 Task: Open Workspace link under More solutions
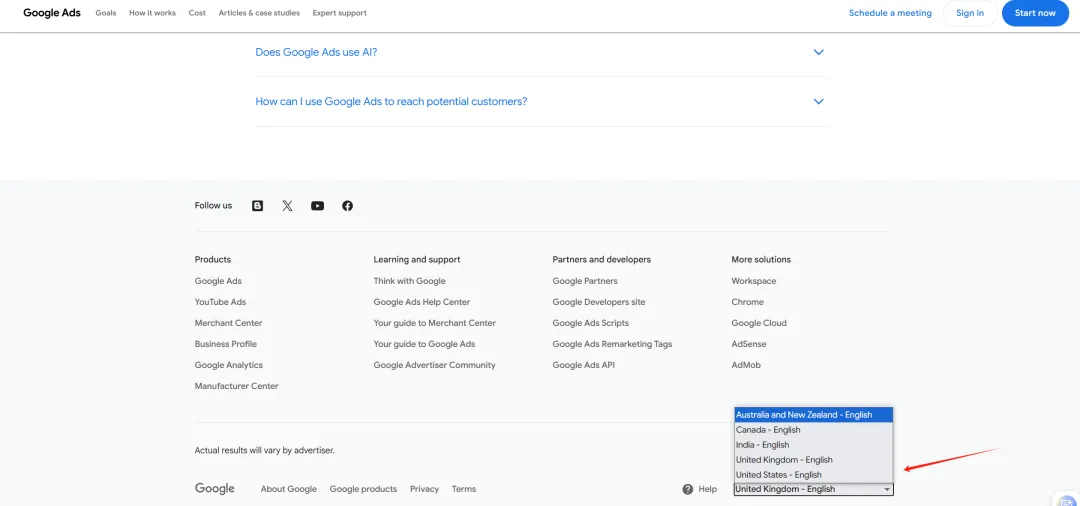tap(754, 281)
